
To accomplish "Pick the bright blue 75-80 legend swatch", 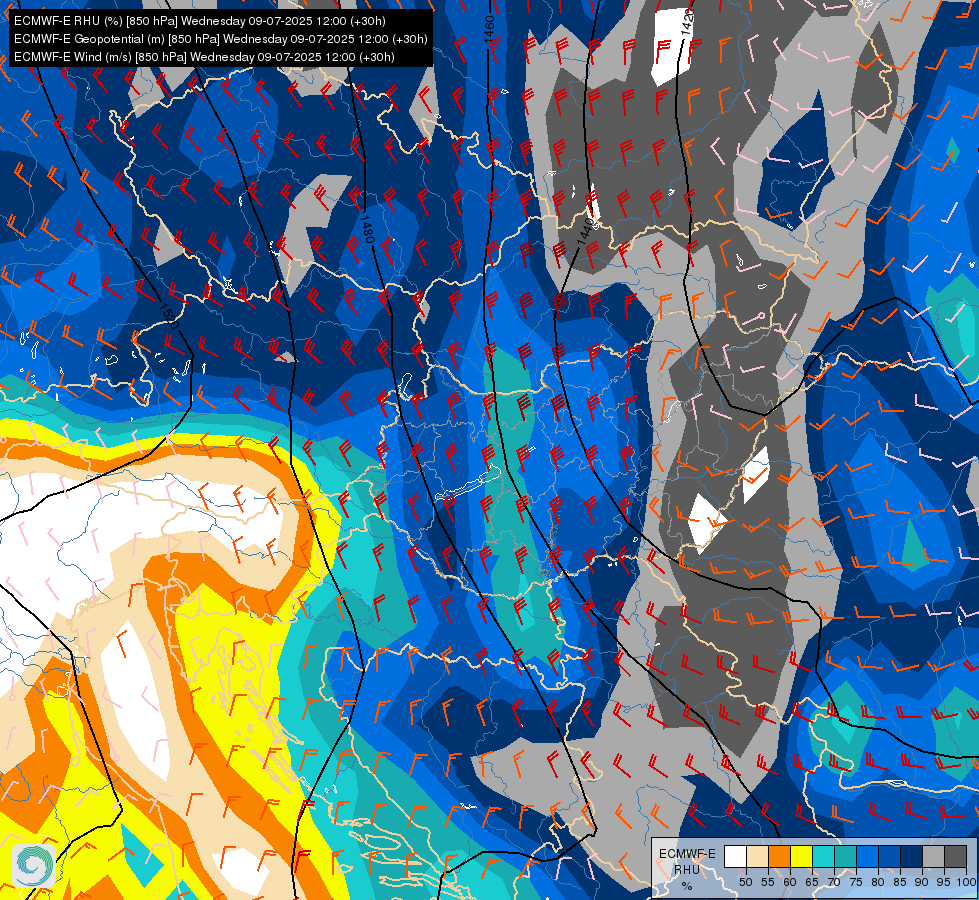I will [x=867, y=856].
